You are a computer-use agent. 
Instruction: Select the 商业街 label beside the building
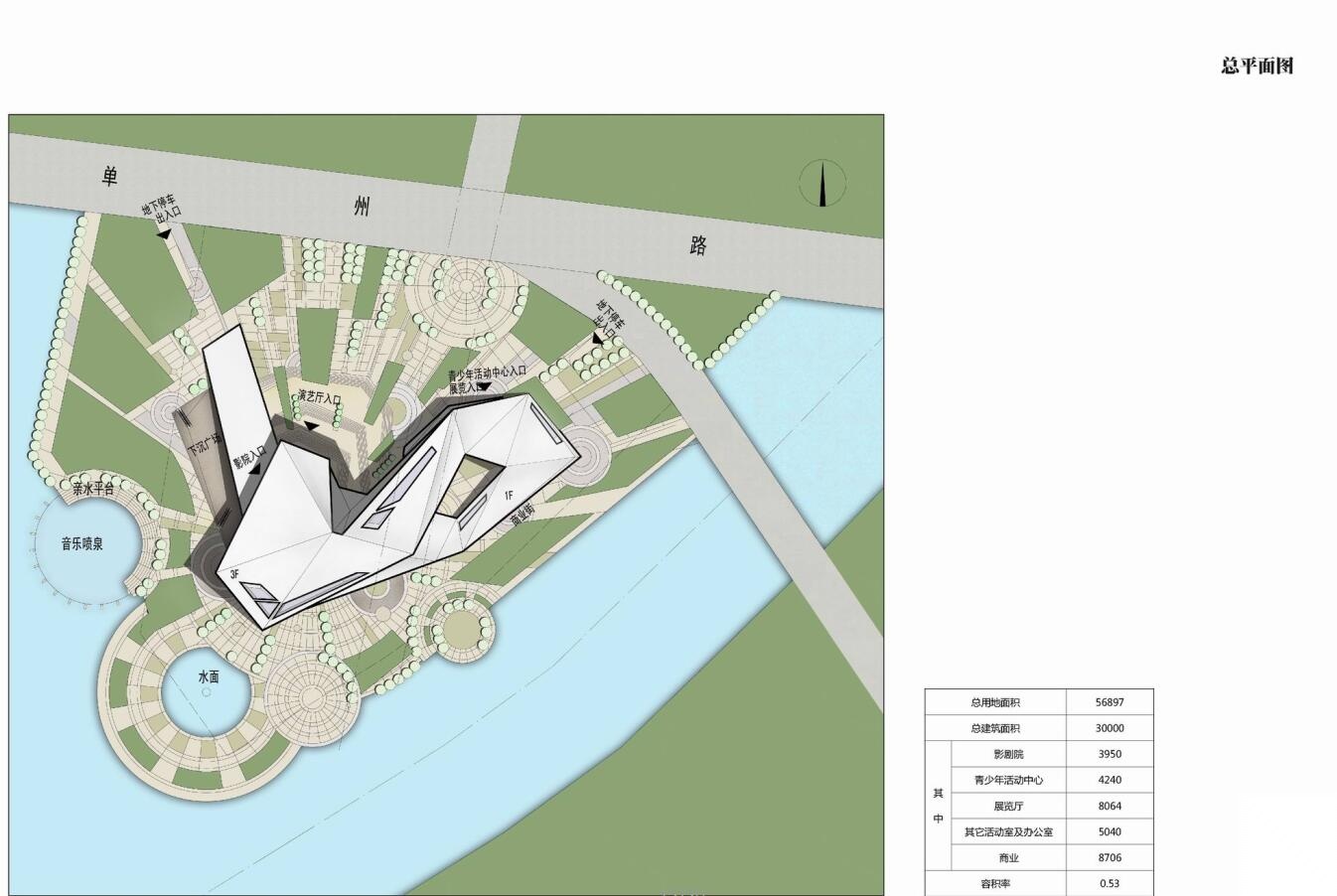coord(522,515)
